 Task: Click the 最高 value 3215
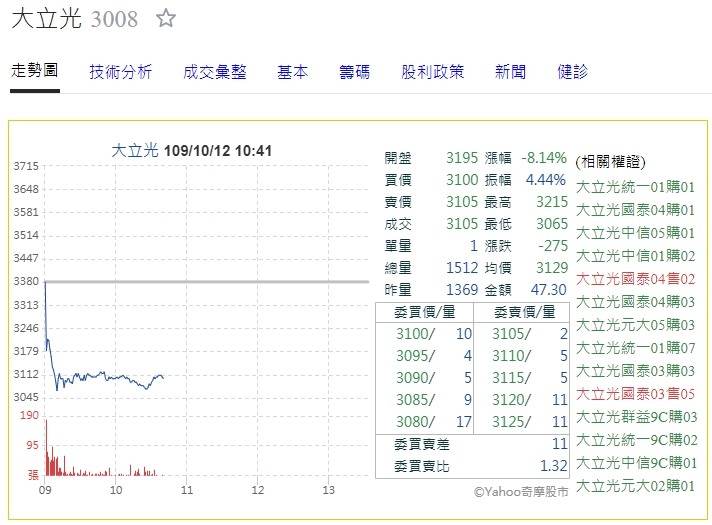point(552,202)
